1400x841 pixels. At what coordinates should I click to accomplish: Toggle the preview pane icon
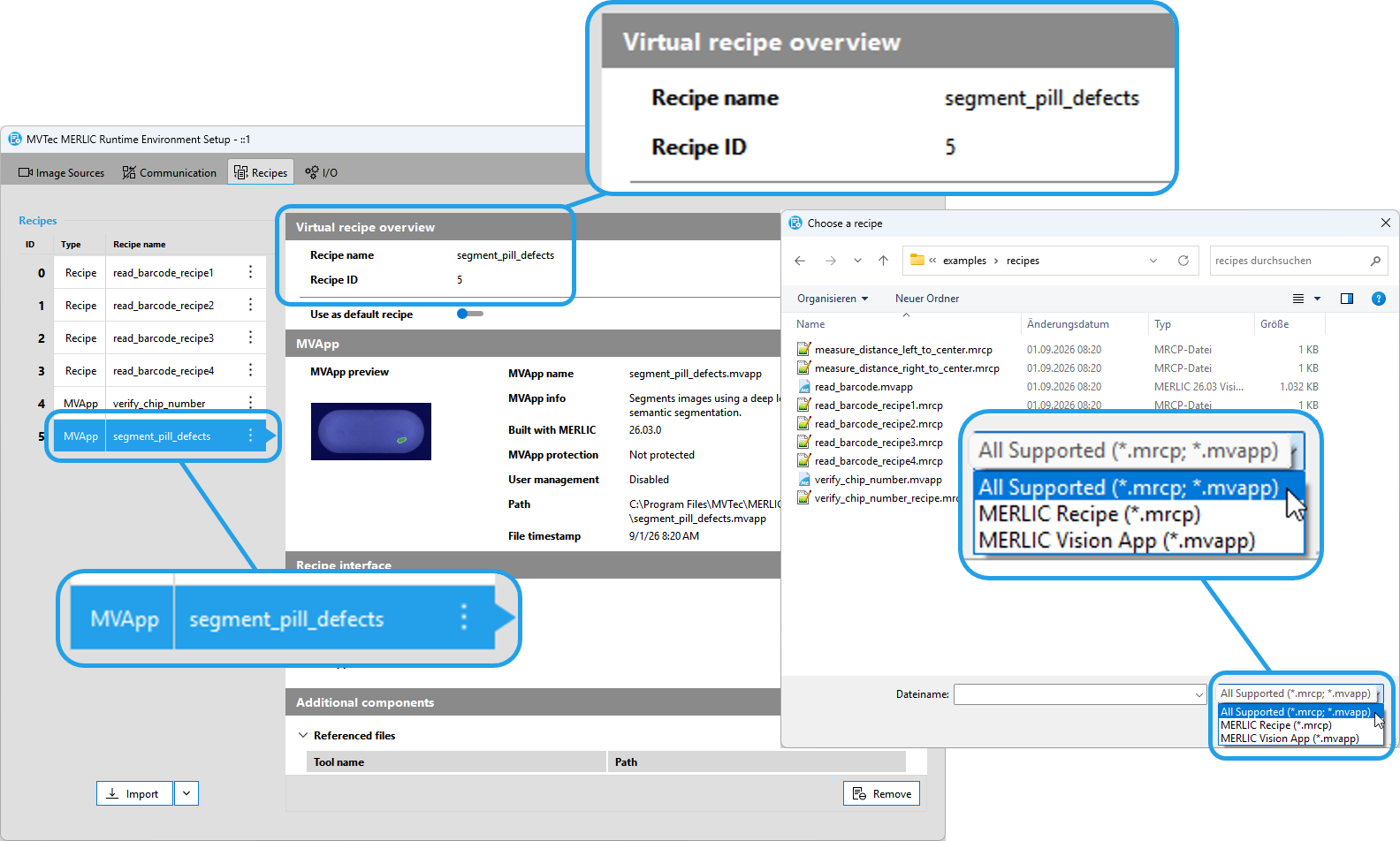coord(1347,299)
